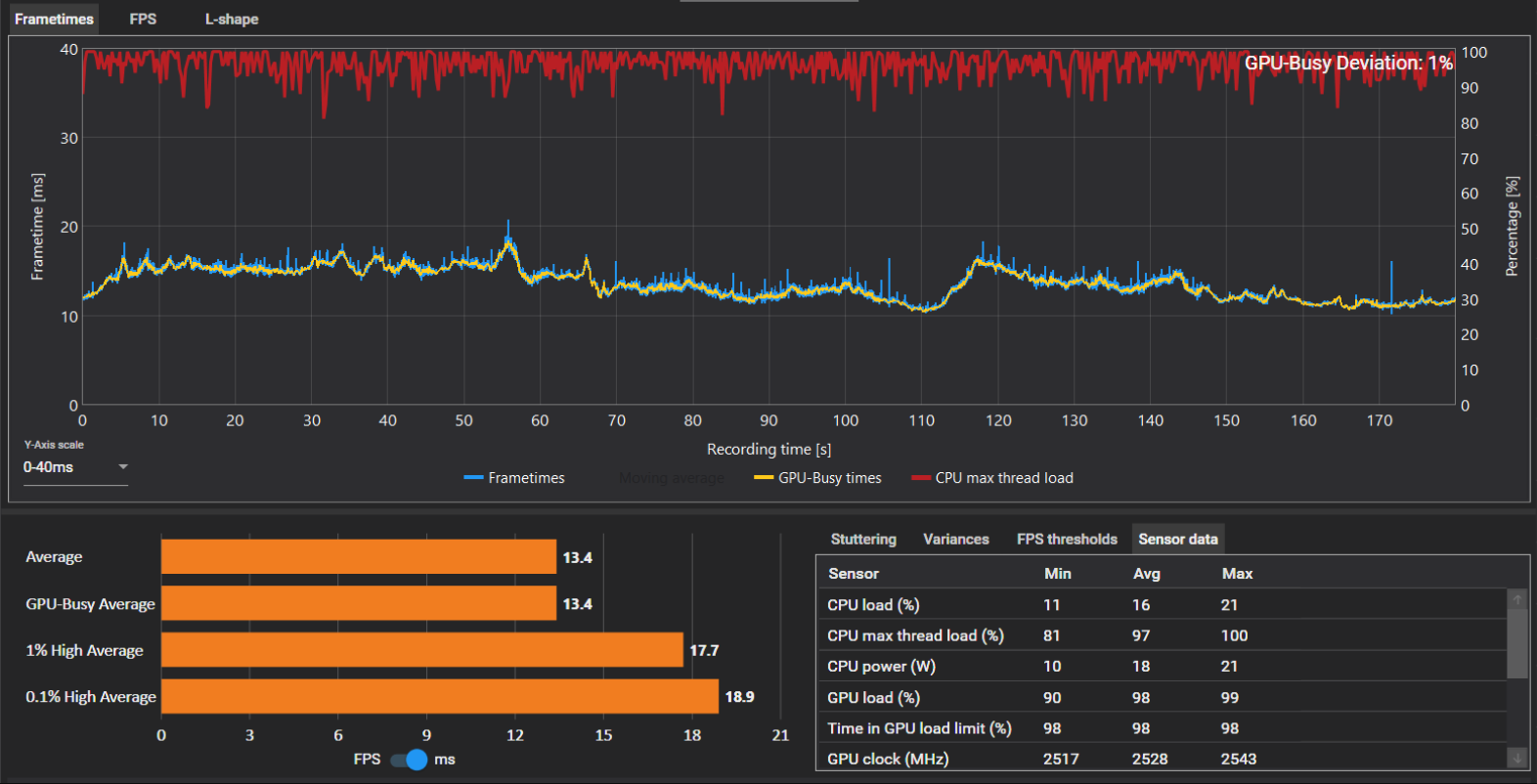The height and width of the screenshot is (784, 1537).
Task: Select the GPU load (%) row
Action: (x=1162, y=697)
